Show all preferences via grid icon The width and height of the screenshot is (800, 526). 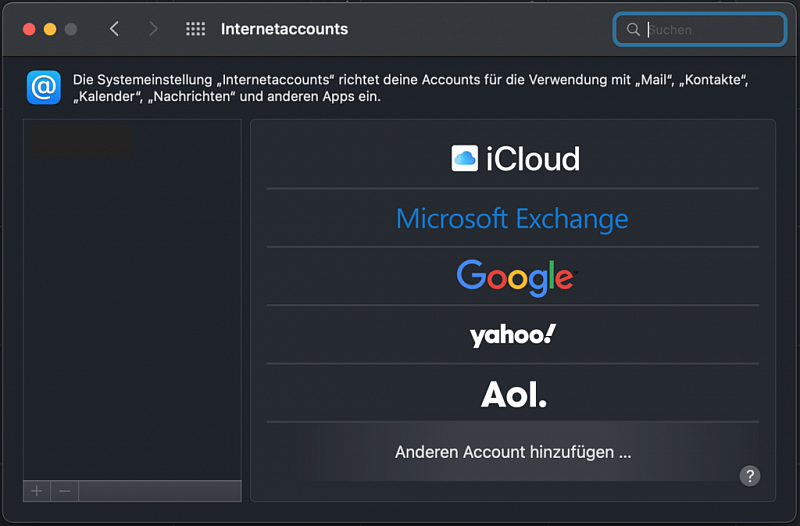click(195, 29)
